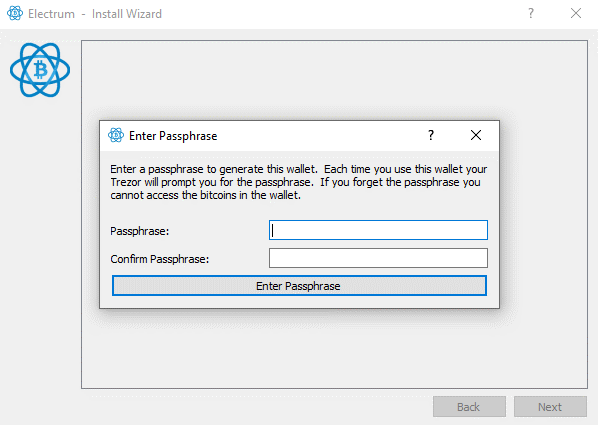Click the empty wizard panel above the dialog
The image size is (598, 425).
[334, 80]
